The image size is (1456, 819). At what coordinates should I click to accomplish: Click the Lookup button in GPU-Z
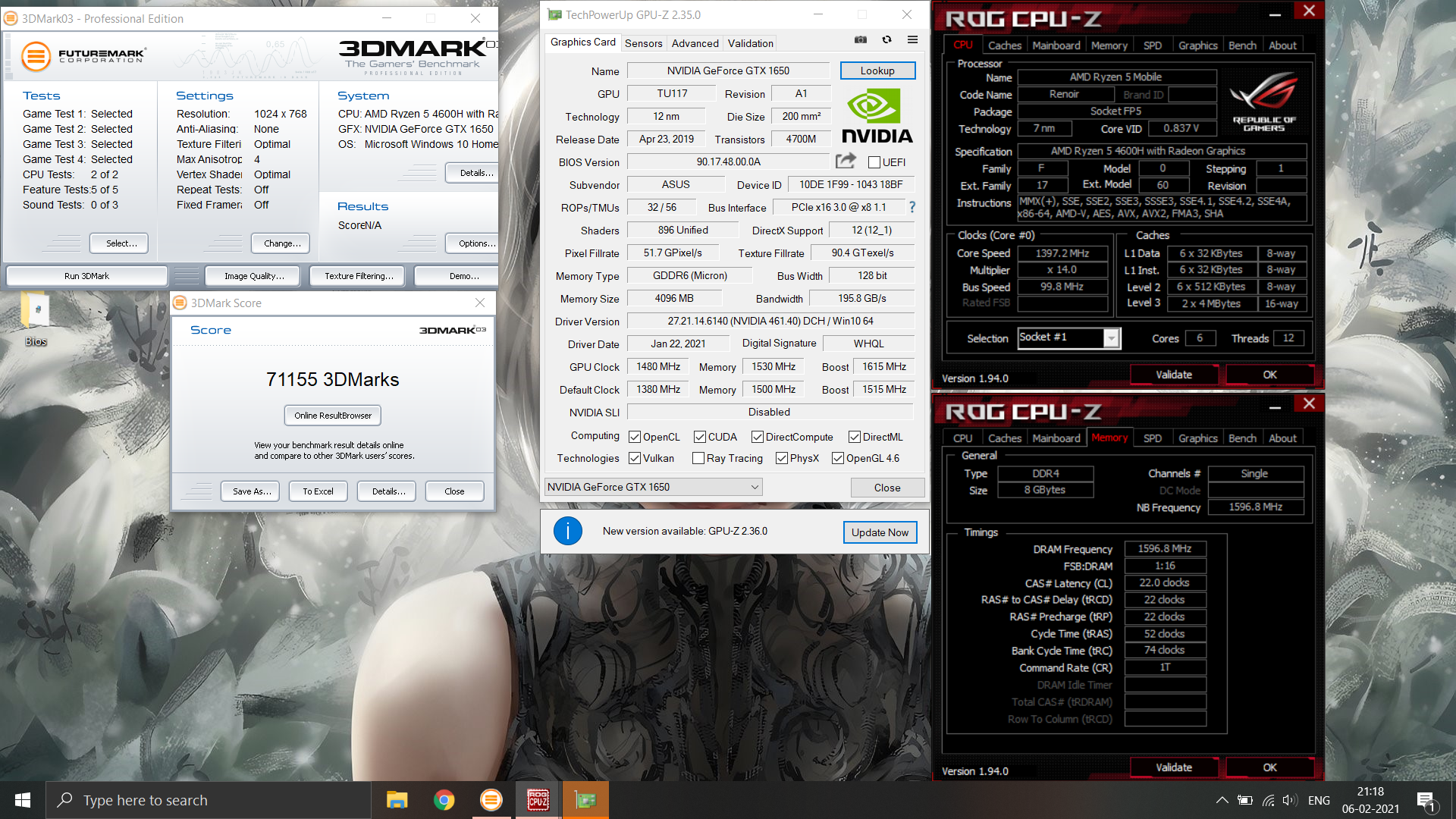click(x=877, y=71)
